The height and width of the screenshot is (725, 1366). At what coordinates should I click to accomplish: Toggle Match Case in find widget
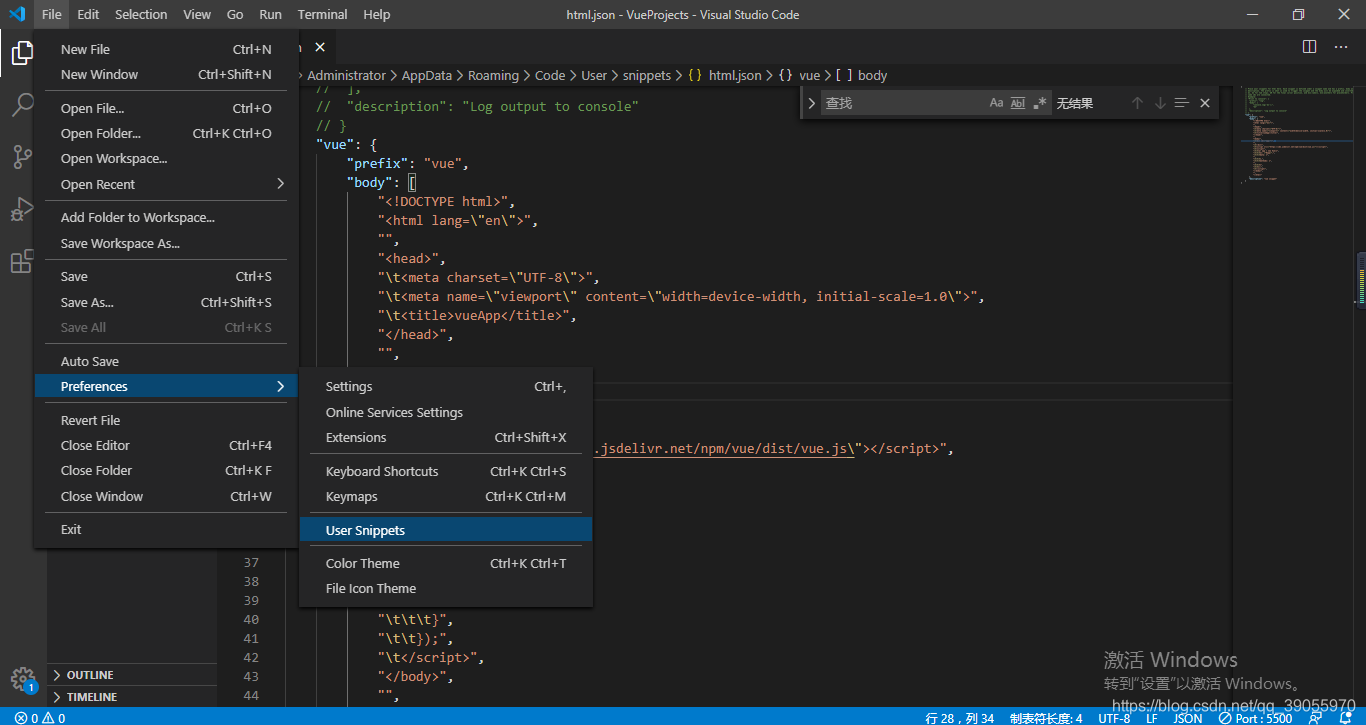click(996, 103)
